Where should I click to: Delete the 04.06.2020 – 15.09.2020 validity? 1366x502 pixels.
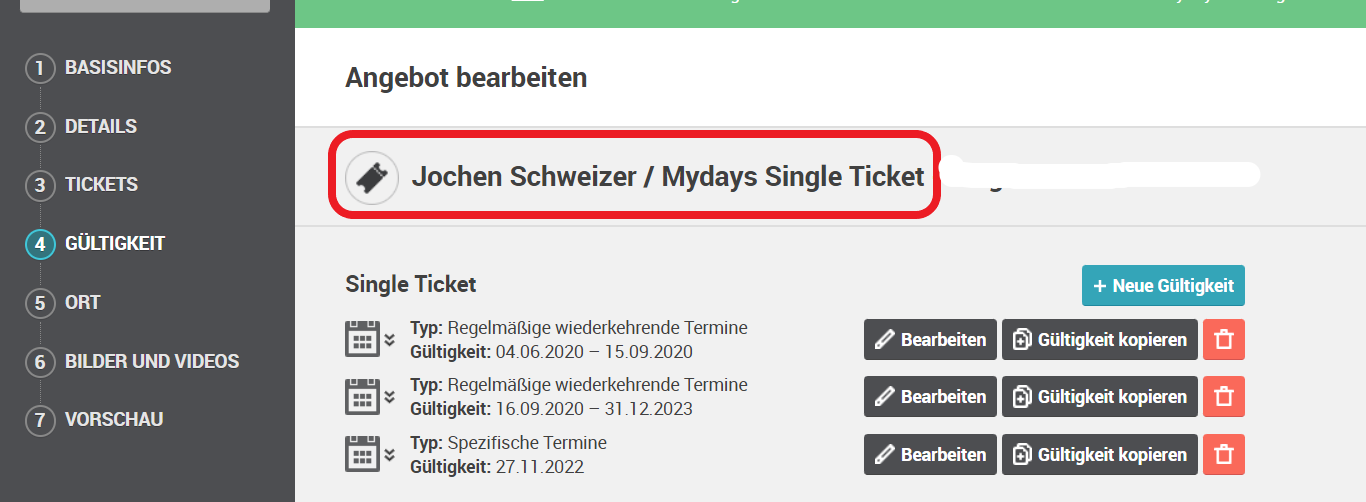(x=1223, y=339)
